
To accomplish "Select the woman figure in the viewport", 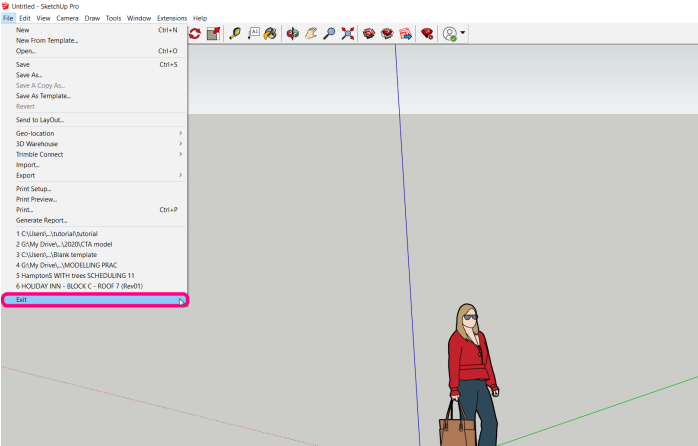I will [470, 375].
